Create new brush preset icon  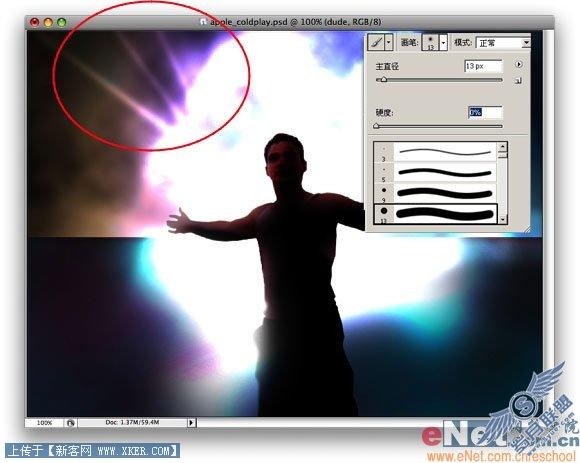click(x=518, y=81)
